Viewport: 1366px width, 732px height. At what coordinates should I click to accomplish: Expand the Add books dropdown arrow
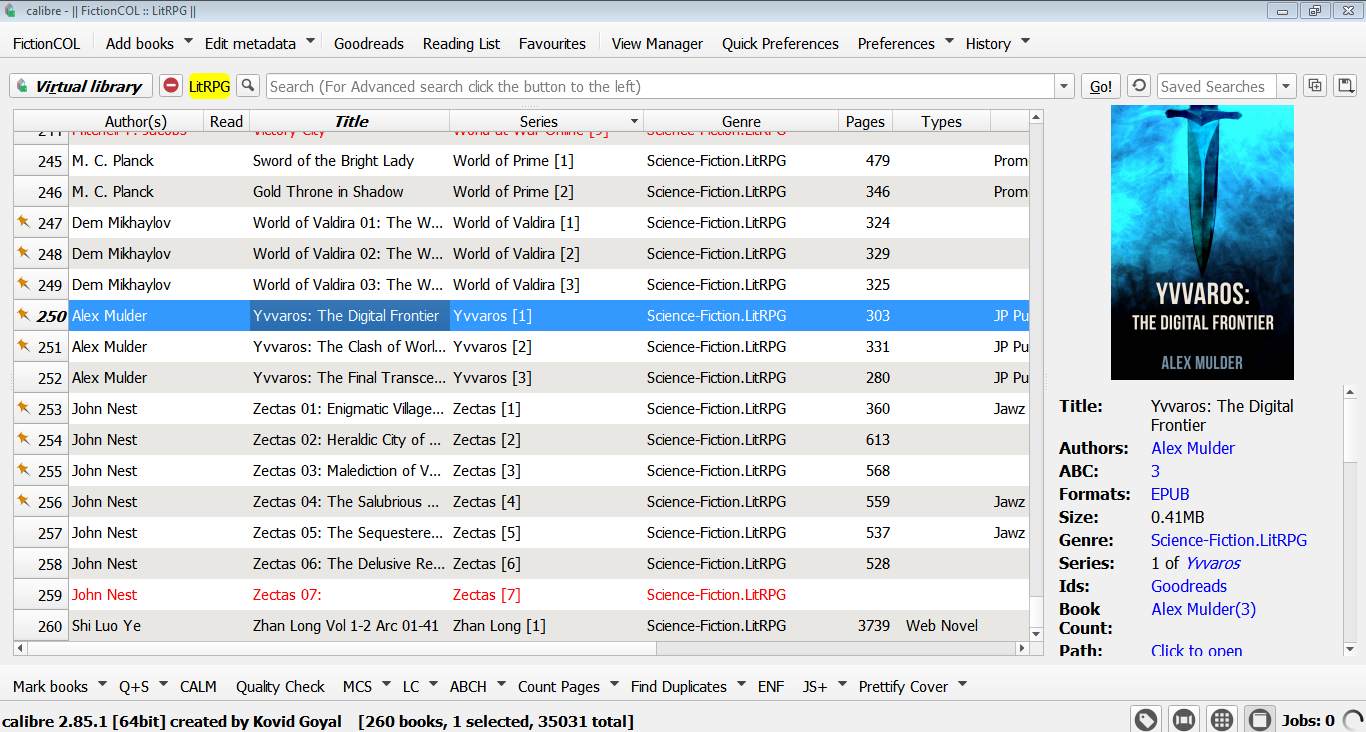(188, 42)
